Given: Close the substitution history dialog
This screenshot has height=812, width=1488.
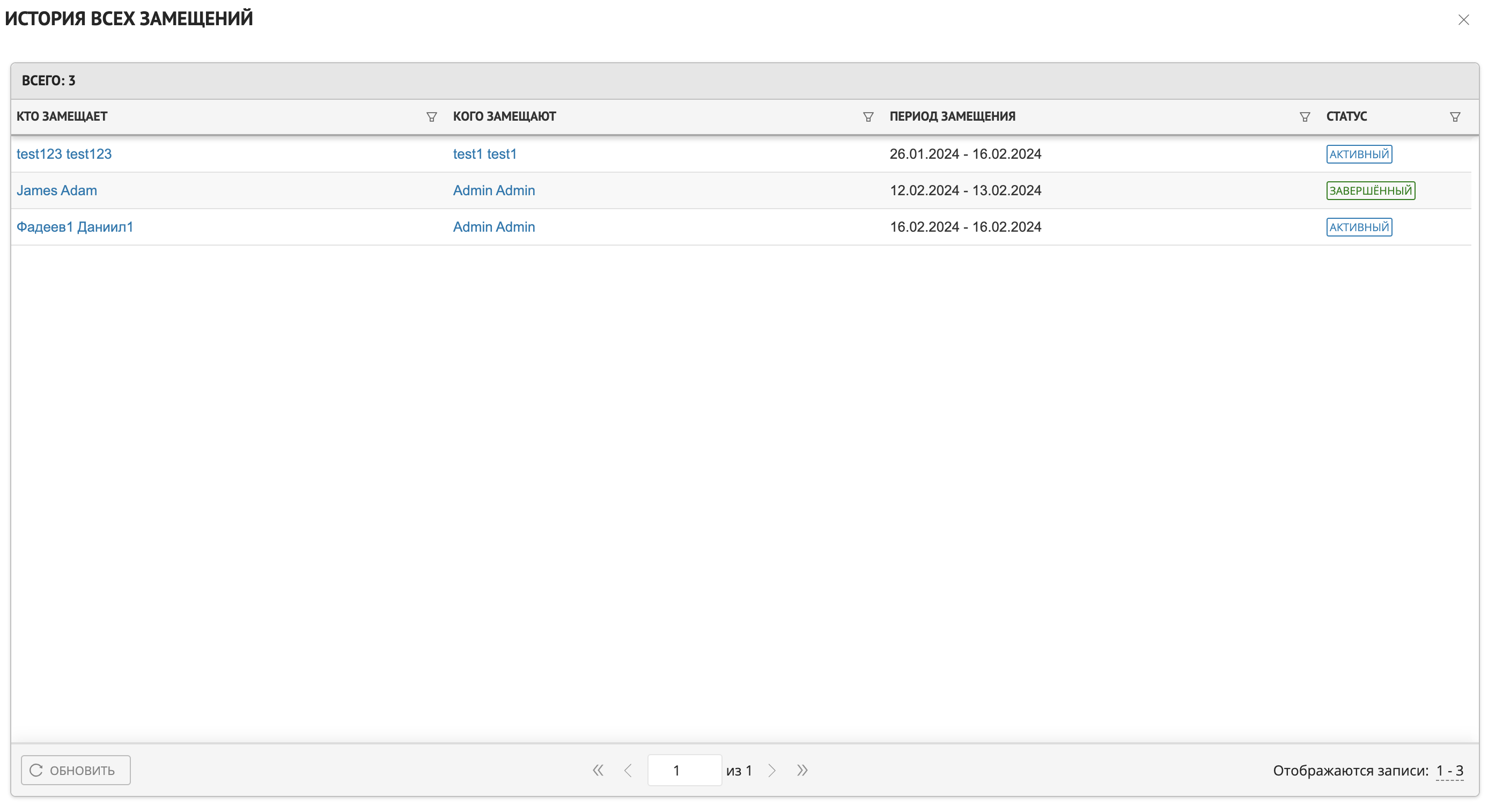Looking at the screenshot, I should 1463,20.
